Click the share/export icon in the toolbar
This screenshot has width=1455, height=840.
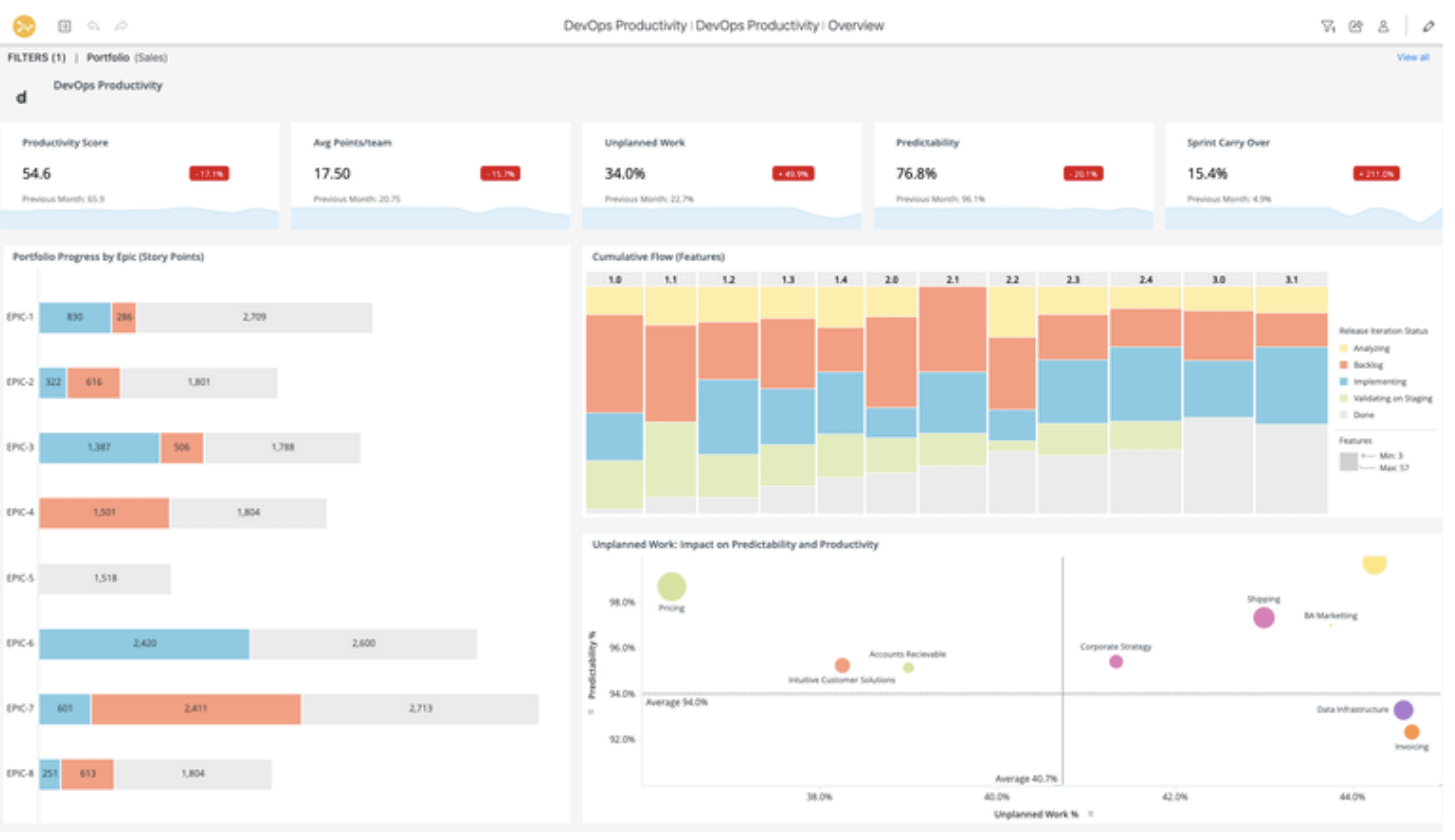coord(1357,26)
